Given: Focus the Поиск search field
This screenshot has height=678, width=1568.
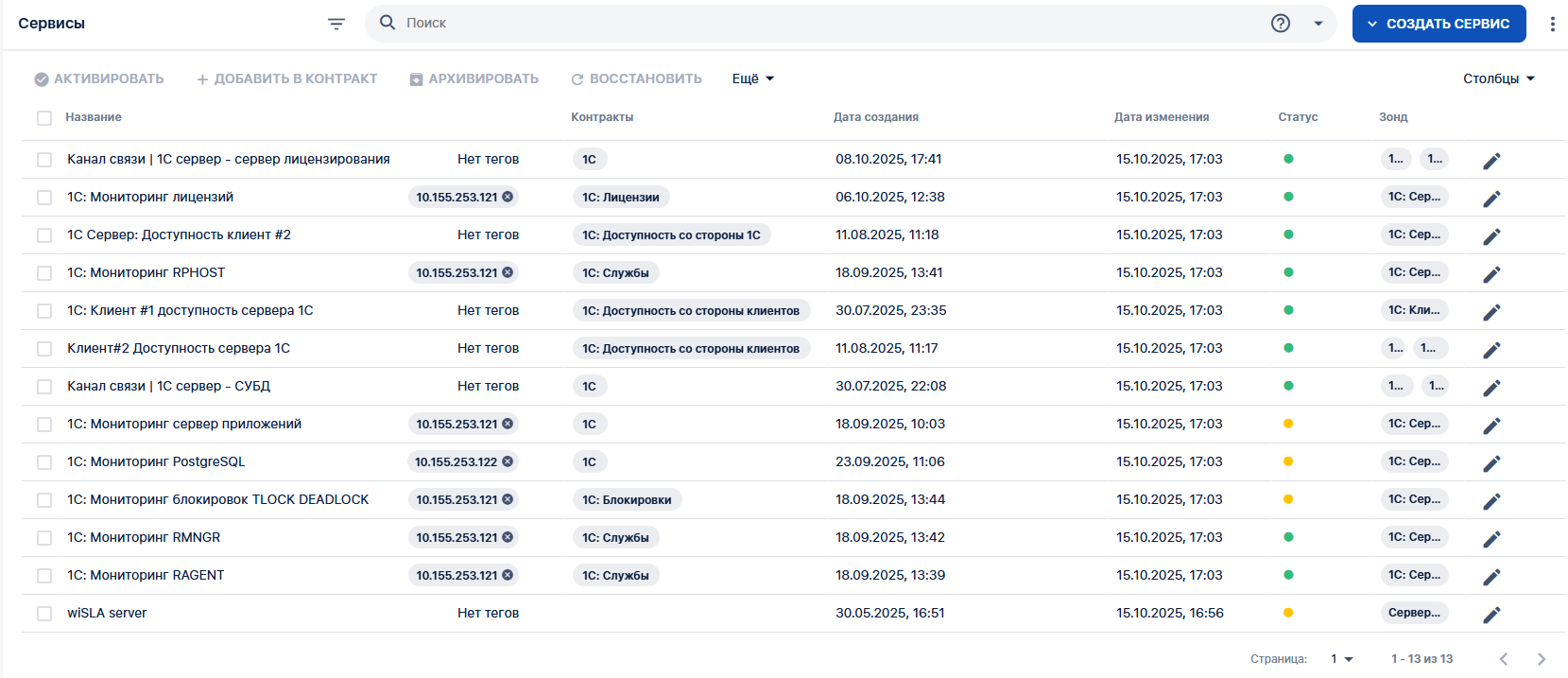Looking at the screenshot, I should (832, 23).
